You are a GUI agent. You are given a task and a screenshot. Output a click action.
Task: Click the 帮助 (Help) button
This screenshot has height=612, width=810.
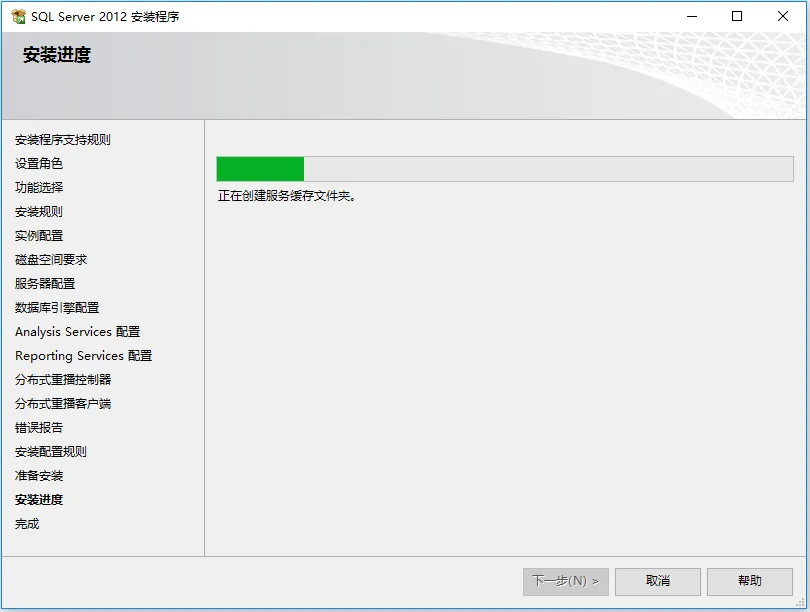(750, 582)
